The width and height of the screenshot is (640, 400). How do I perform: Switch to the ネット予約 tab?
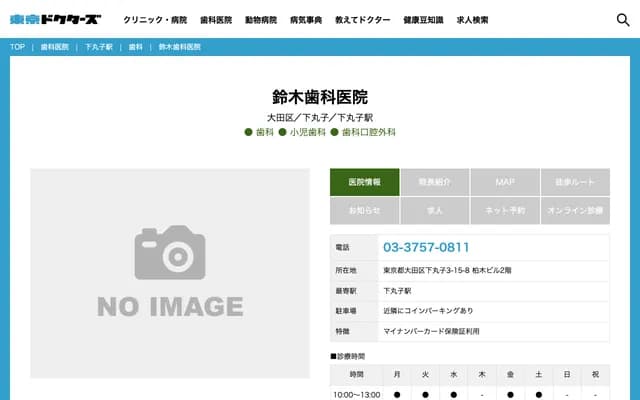coord(505,211)
